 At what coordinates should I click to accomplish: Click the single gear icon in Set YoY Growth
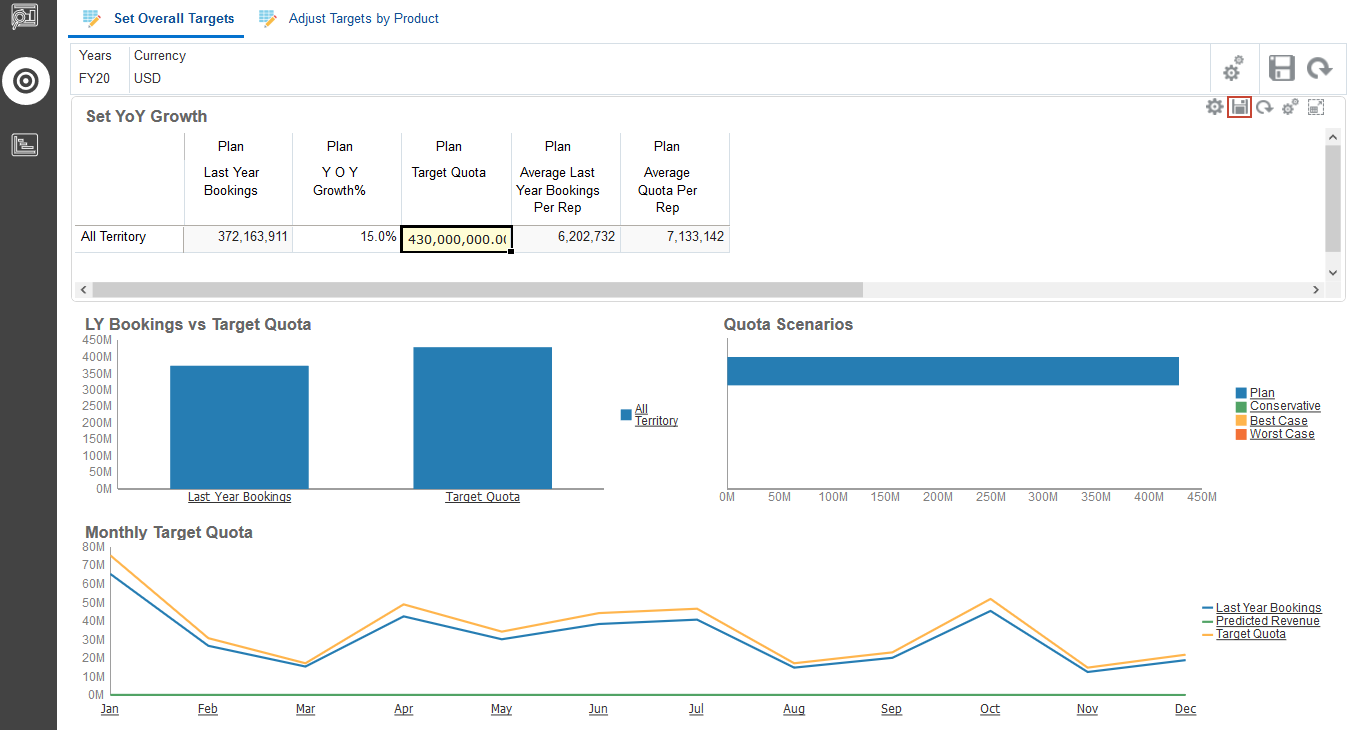(1214, 107)
